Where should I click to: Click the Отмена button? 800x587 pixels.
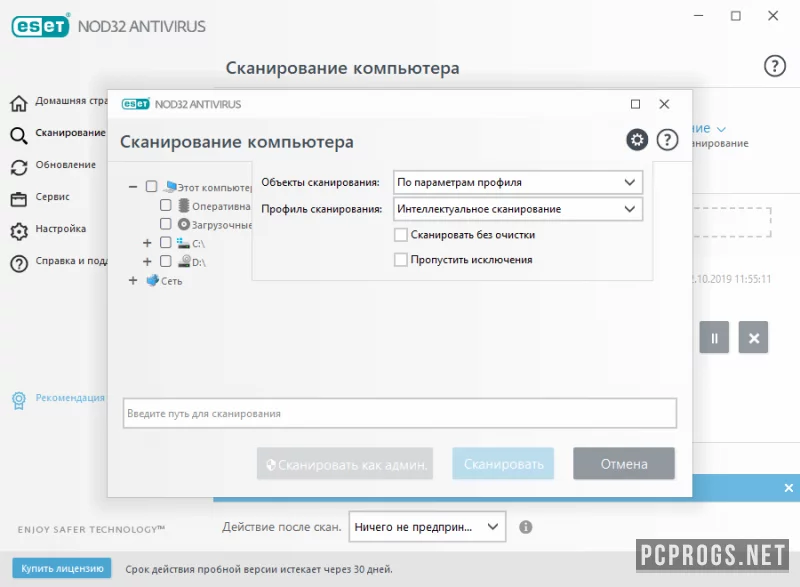click(623, 464)
